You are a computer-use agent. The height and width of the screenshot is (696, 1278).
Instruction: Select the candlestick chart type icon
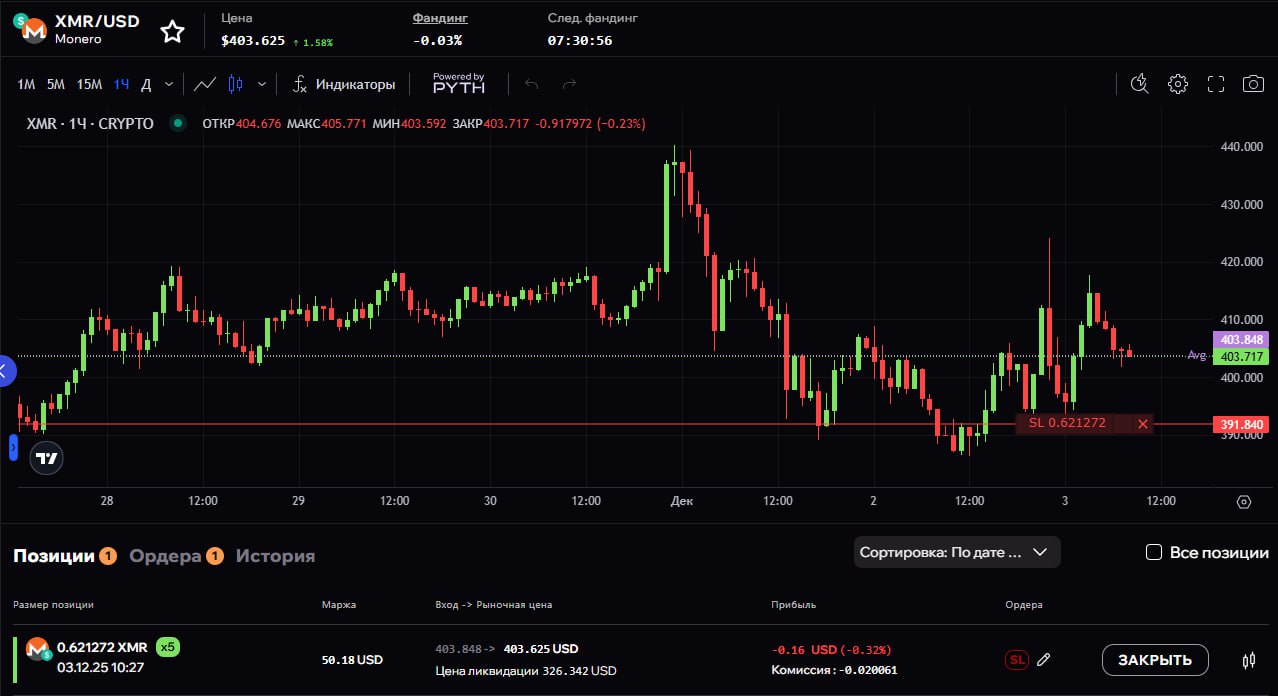click(236, 84)
